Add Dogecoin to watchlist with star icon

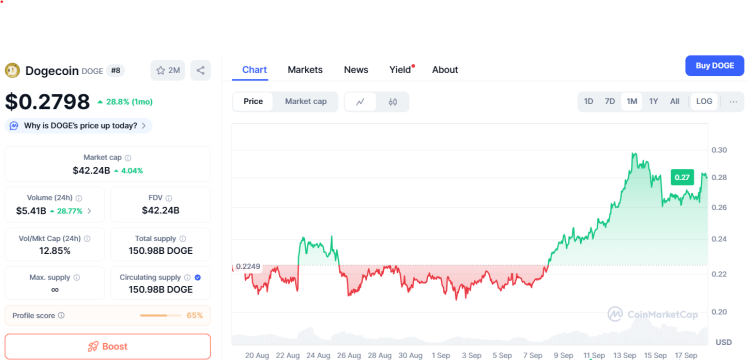168,71
